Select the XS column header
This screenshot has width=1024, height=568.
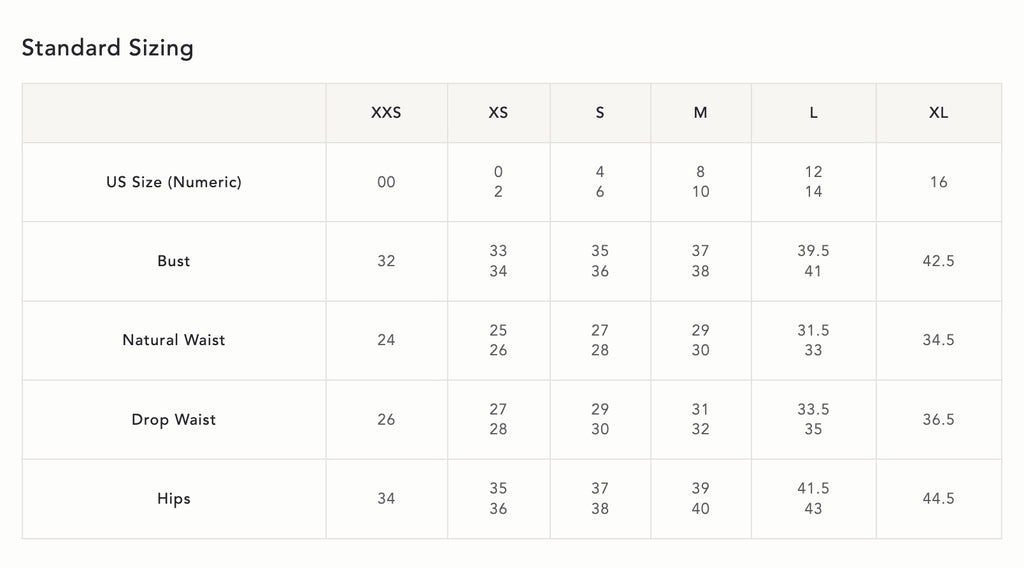point(498,113)
